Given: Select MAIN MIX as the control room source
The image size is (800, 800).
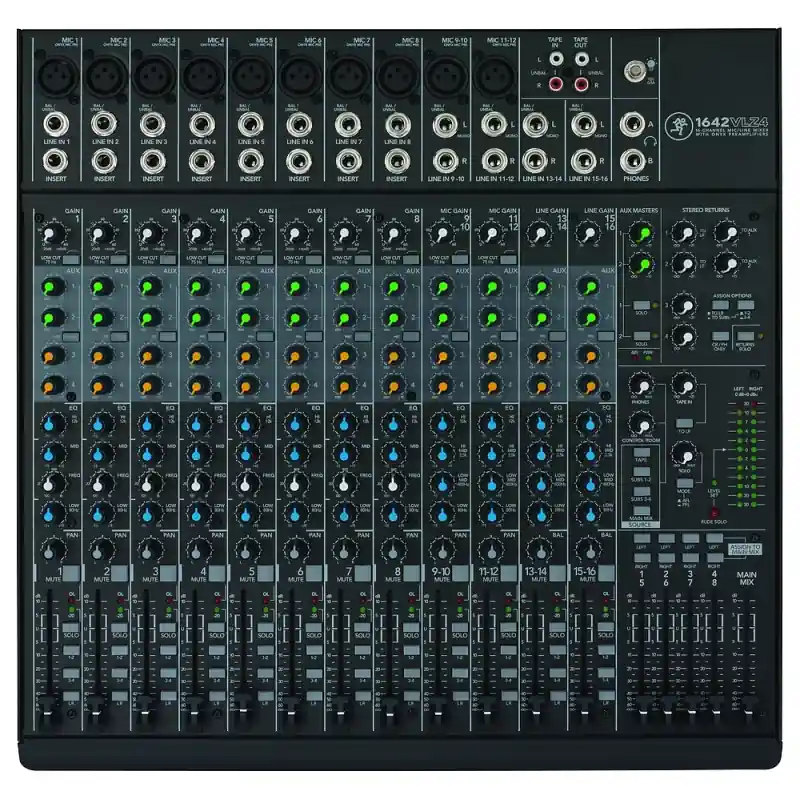Looking at the screenshot, I should pos(641,511).
